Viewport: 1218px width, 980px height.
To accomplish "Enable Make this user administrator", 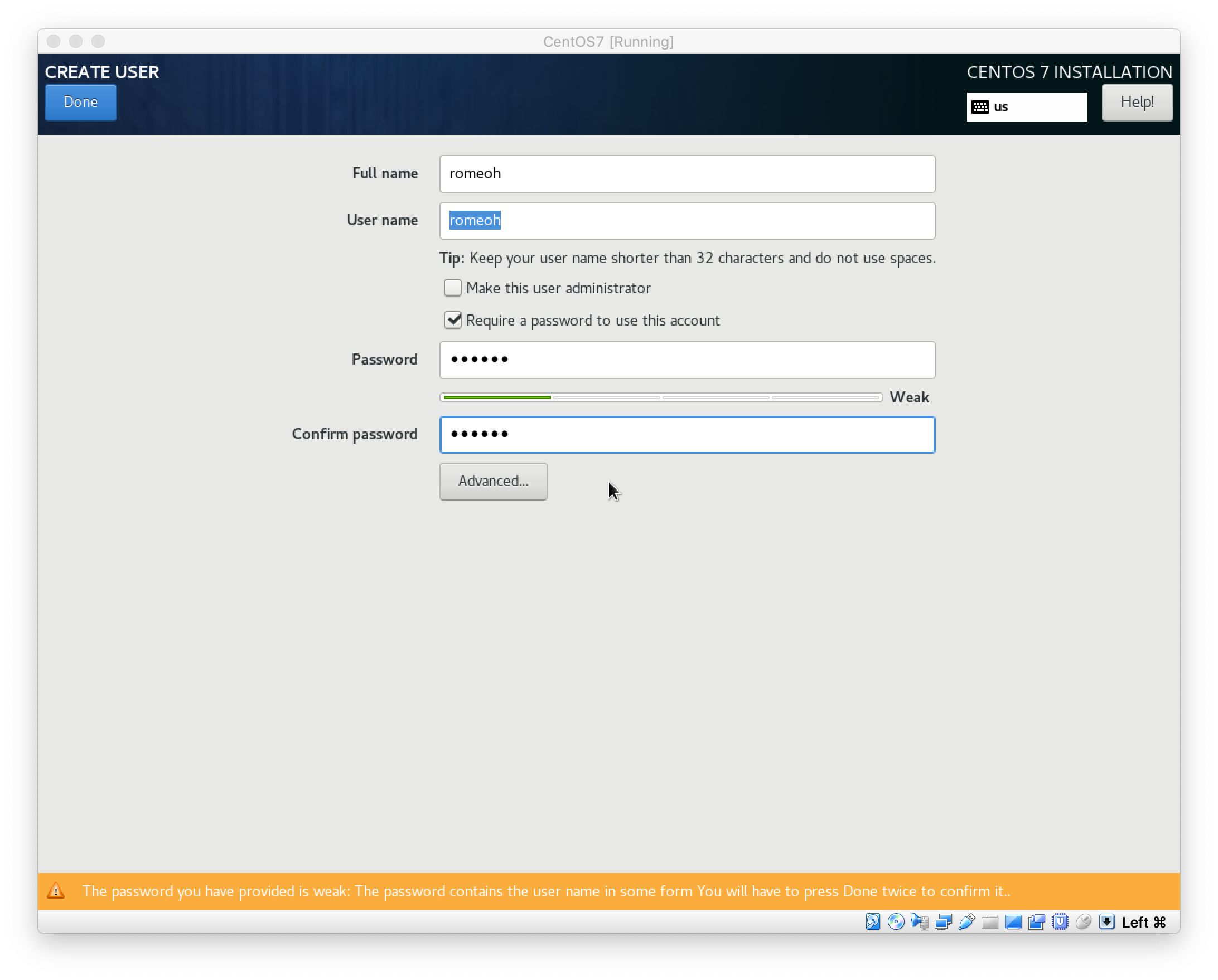I will [x=452, y=288].
